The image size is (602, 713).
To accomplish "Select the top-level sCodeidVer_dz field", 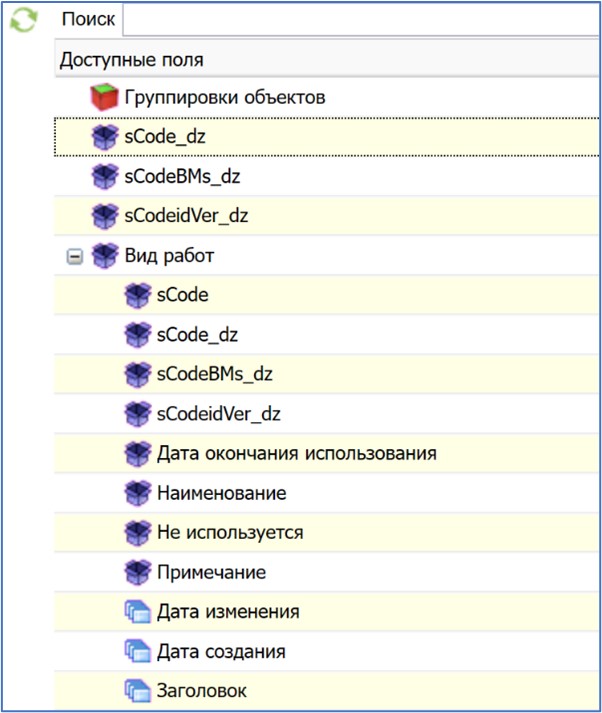I will [x=186, y=216].
